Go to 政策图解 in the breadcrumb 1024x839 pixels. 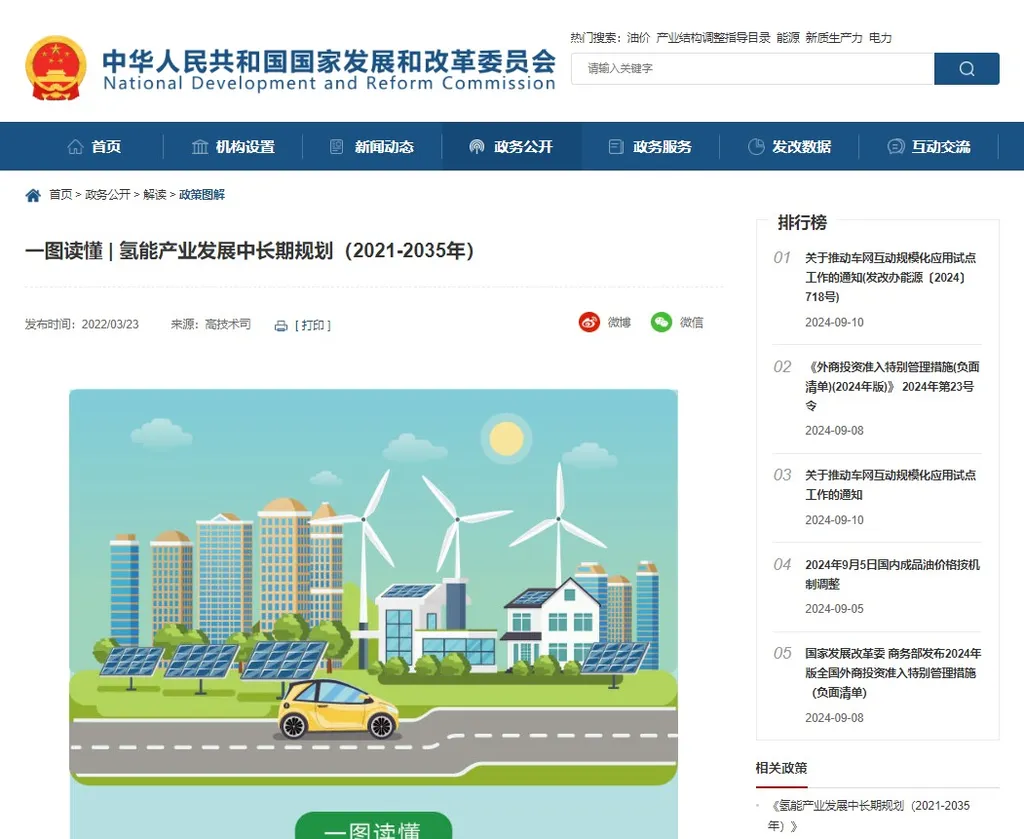tap(202, 195)
